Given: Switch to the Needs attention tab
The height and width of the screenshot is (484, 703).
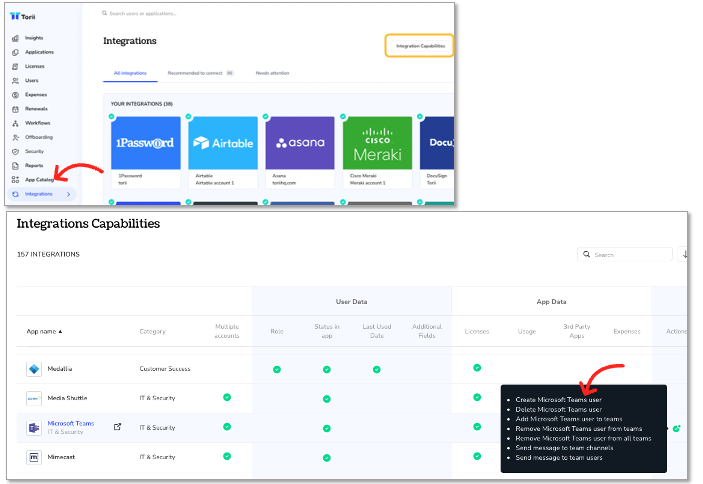Looking at the screenshot, I should click(272, 73).
